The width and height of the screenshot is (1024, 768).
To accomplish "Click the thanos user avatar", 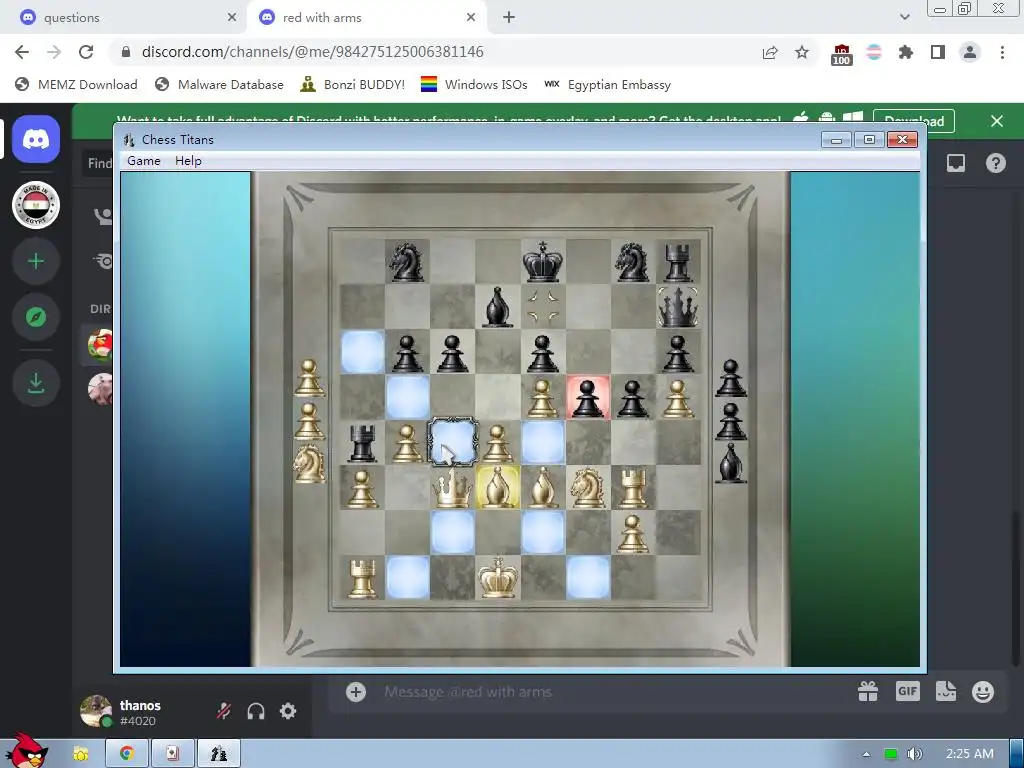I will (95, 711).
